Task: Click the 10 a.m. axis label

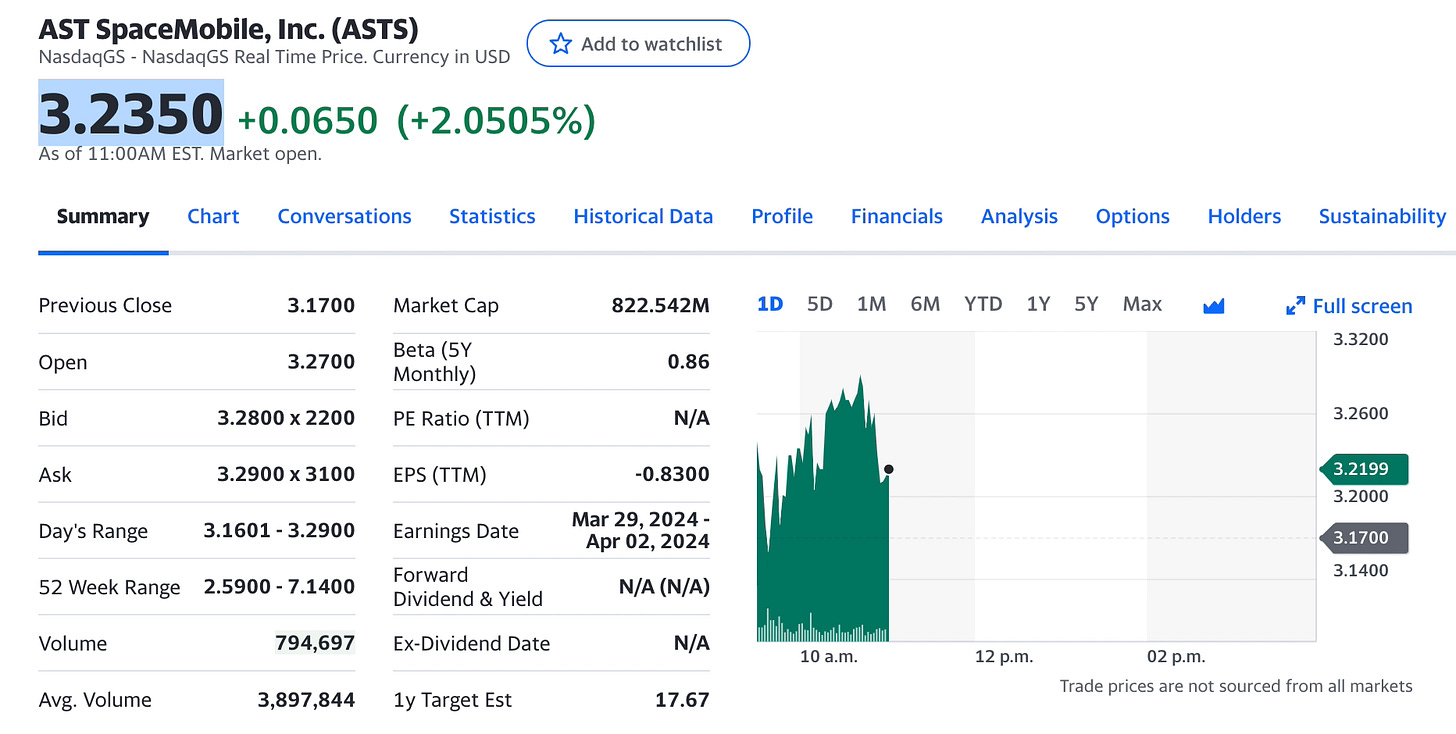Action: pyautogui.click(x=829, y=657)
